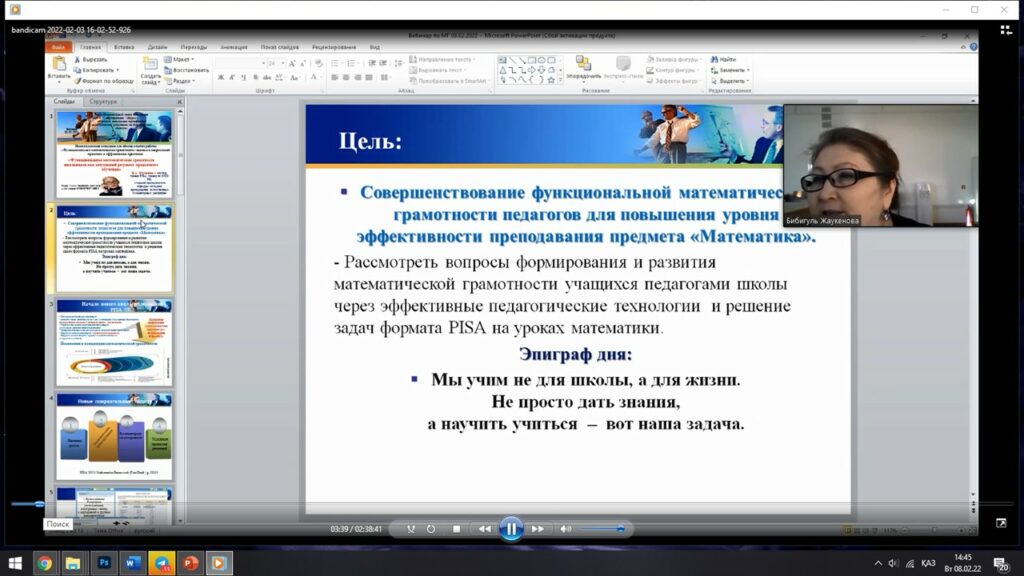
Task: Select the Вставка ribbon tab
Action: (x=123, y=47)
